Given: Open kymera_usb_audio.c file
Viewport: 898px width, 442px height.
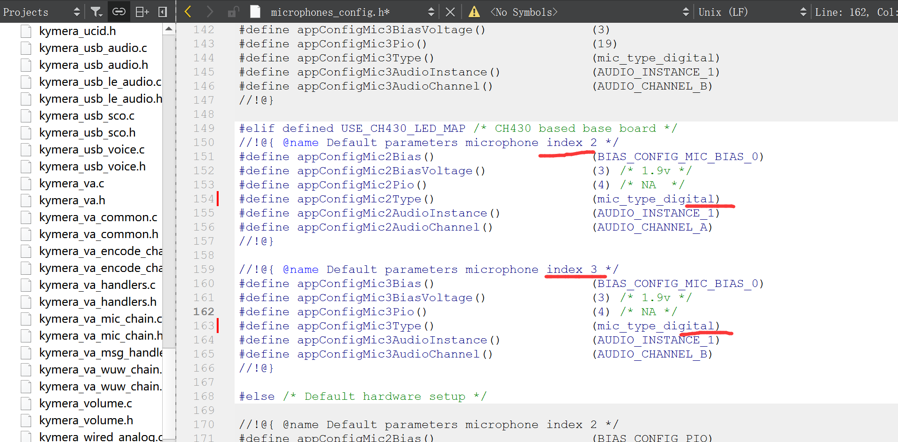Looking at the screenshot, I should click(93, 48).
